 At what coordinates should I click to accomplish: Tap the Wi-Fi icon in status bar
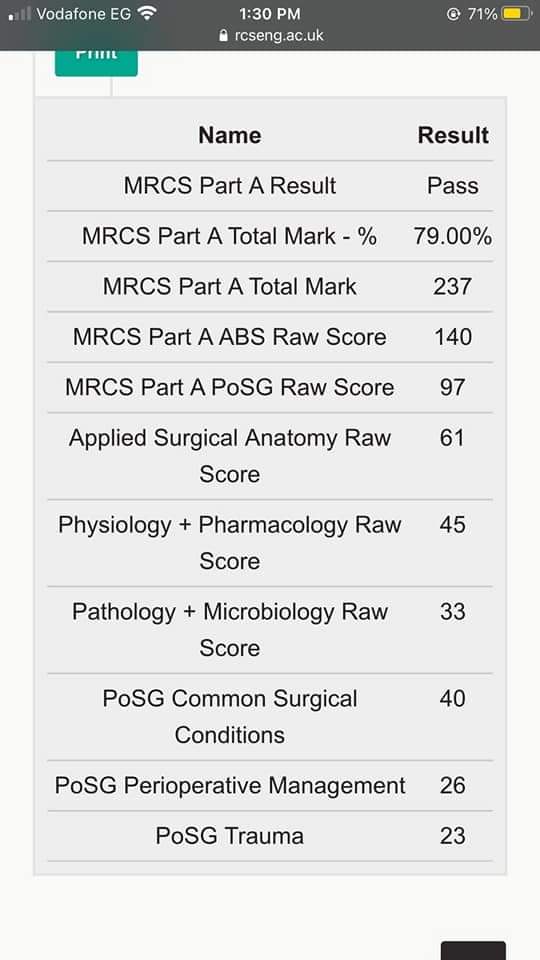(x=147, y=13)
